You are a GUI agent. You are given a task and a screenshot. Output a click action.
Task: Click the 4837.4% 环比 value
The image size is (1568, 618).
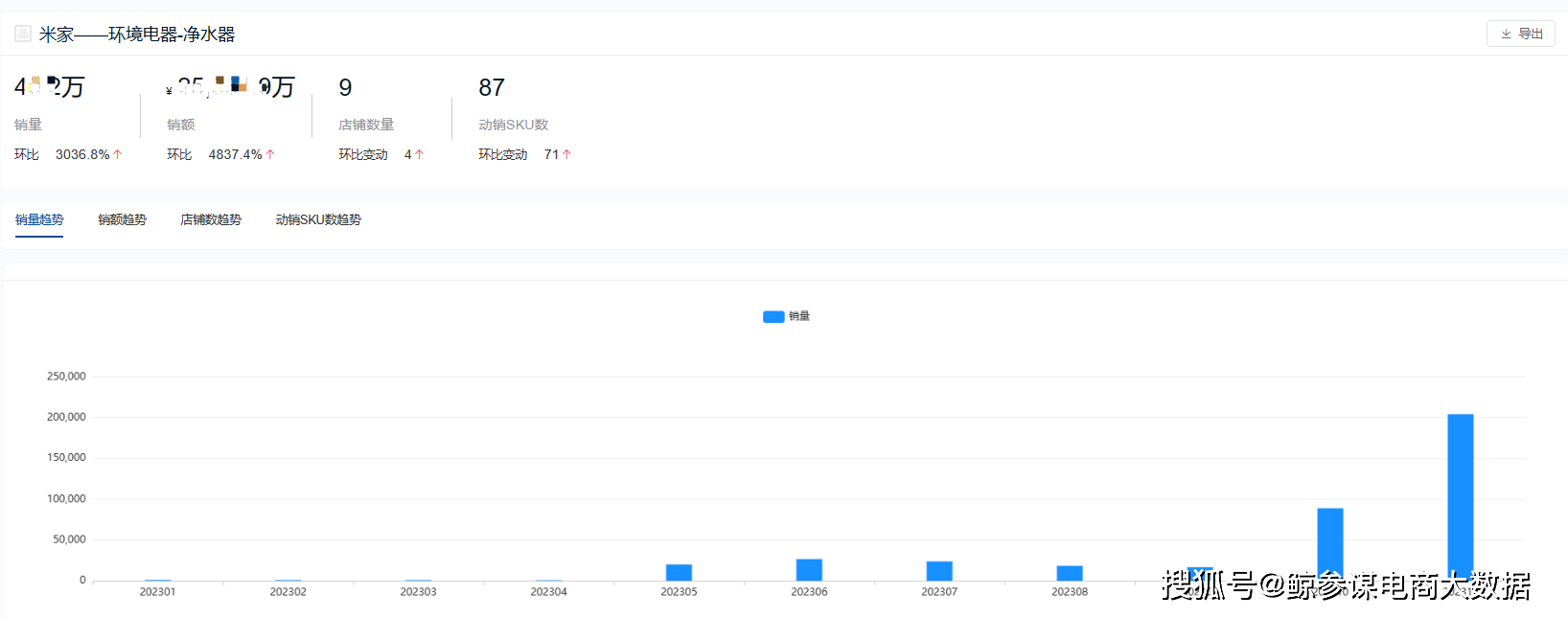click(x=235, y=154)
